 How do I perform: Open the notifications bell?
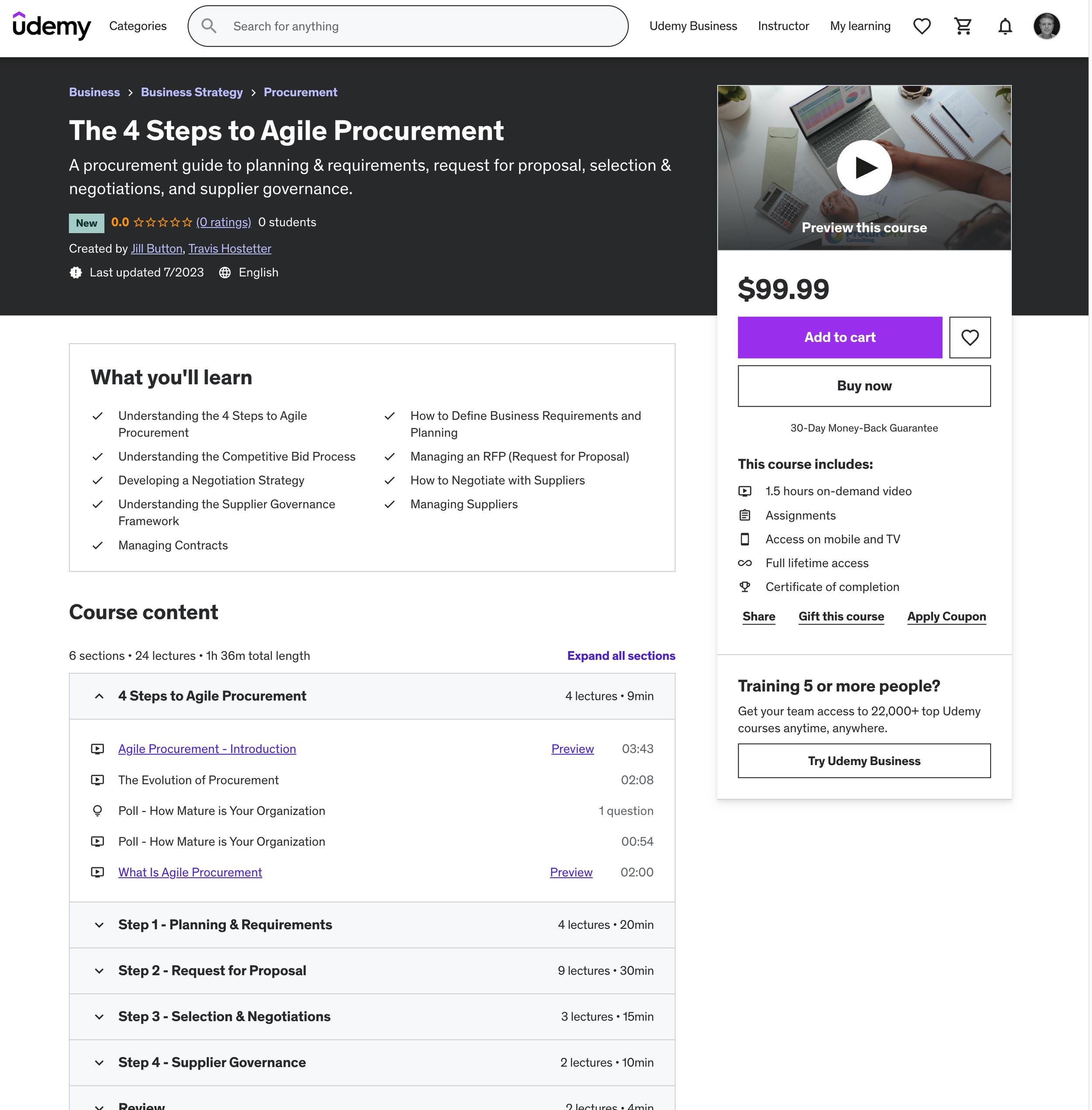(x=1005, y=26)
